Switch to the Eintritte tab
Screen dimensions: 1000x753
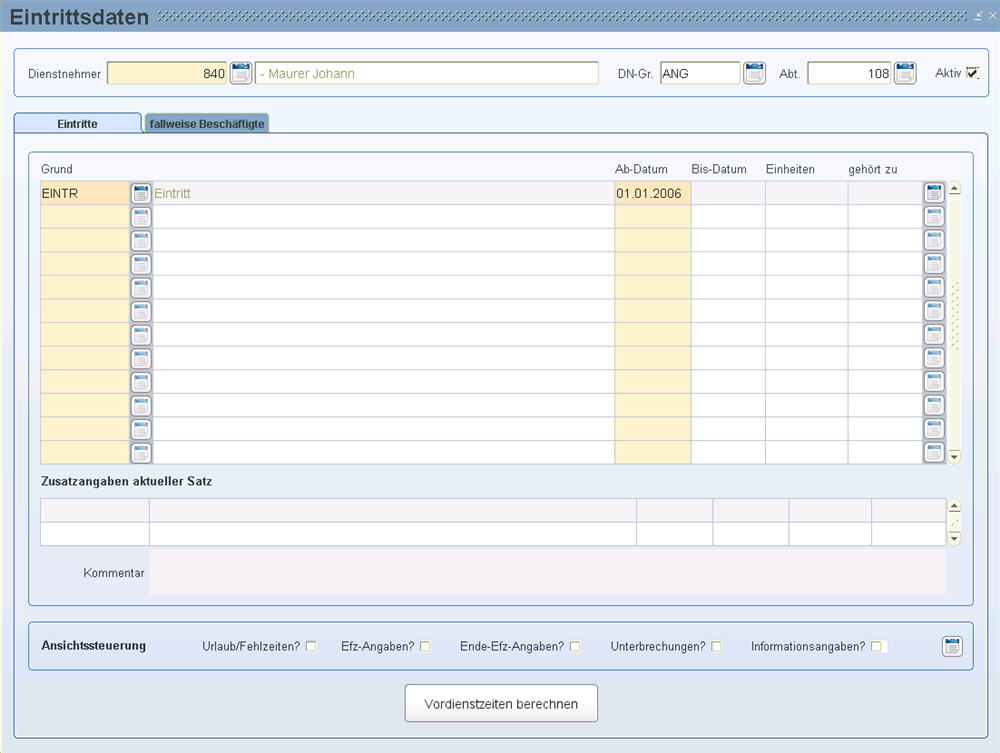click(78, 124)
